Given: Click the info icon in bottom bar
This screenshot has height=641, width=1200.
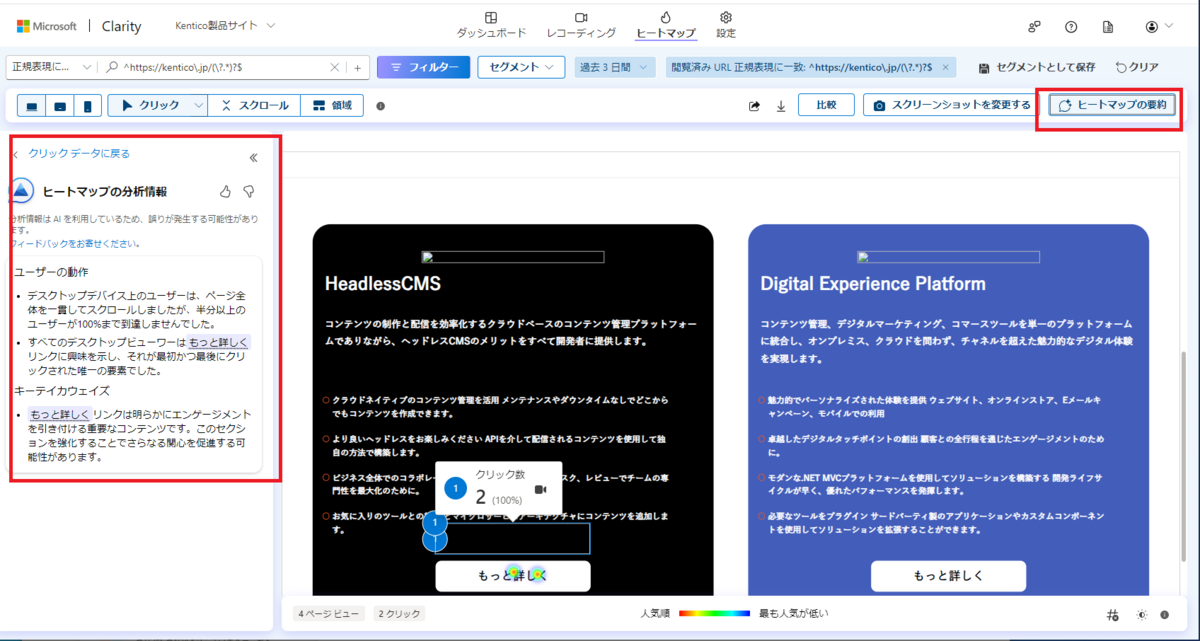Looking at the screenshot, I should [1165, 614].
